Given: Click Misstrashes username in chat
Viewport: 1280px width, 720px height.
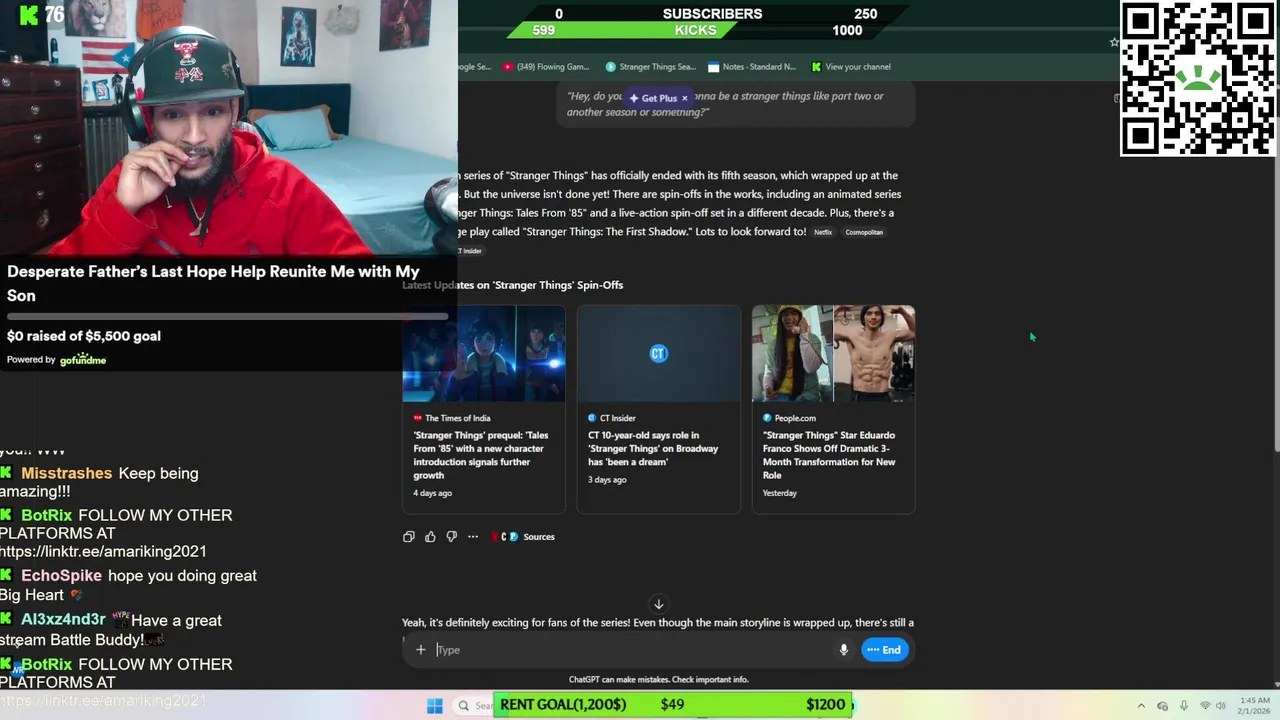Looking at the screenshot, I should [67, 473].
